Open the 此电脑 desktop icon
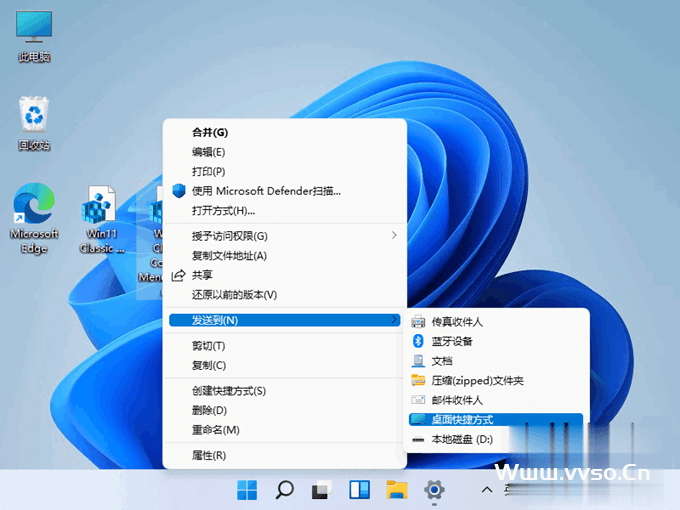The image size is (680, 510). click(x=34, y=36)
